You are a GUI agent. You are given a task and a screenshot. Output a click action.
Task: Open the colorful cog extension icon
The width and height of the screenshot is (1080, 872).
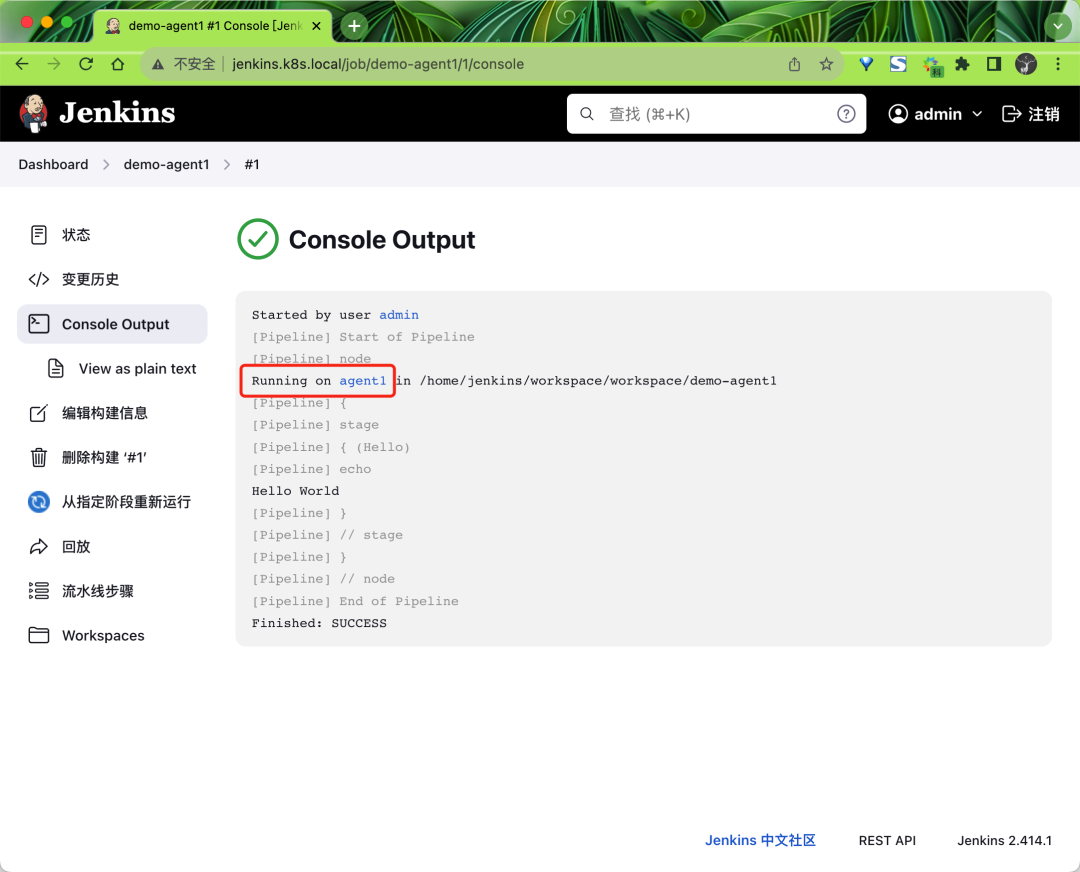pos(932,65)
